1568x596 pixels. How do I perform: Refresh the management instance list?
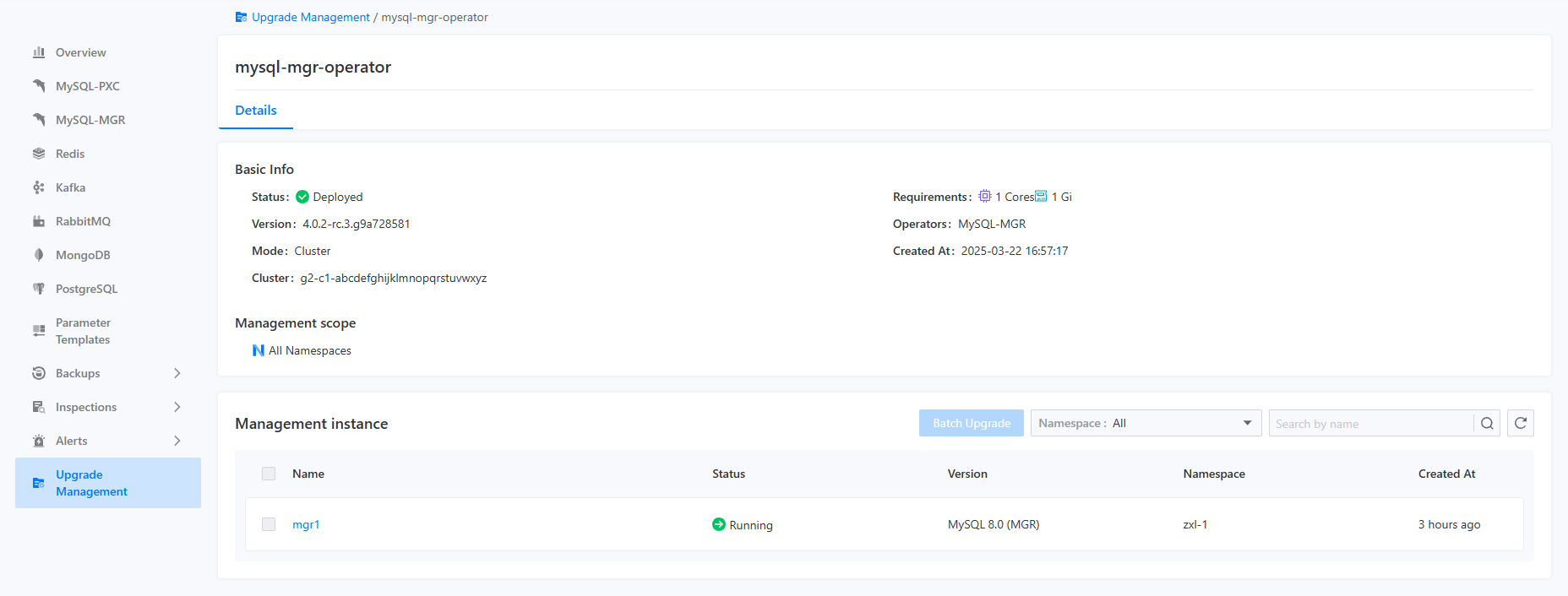click(x=1521, y=423)
